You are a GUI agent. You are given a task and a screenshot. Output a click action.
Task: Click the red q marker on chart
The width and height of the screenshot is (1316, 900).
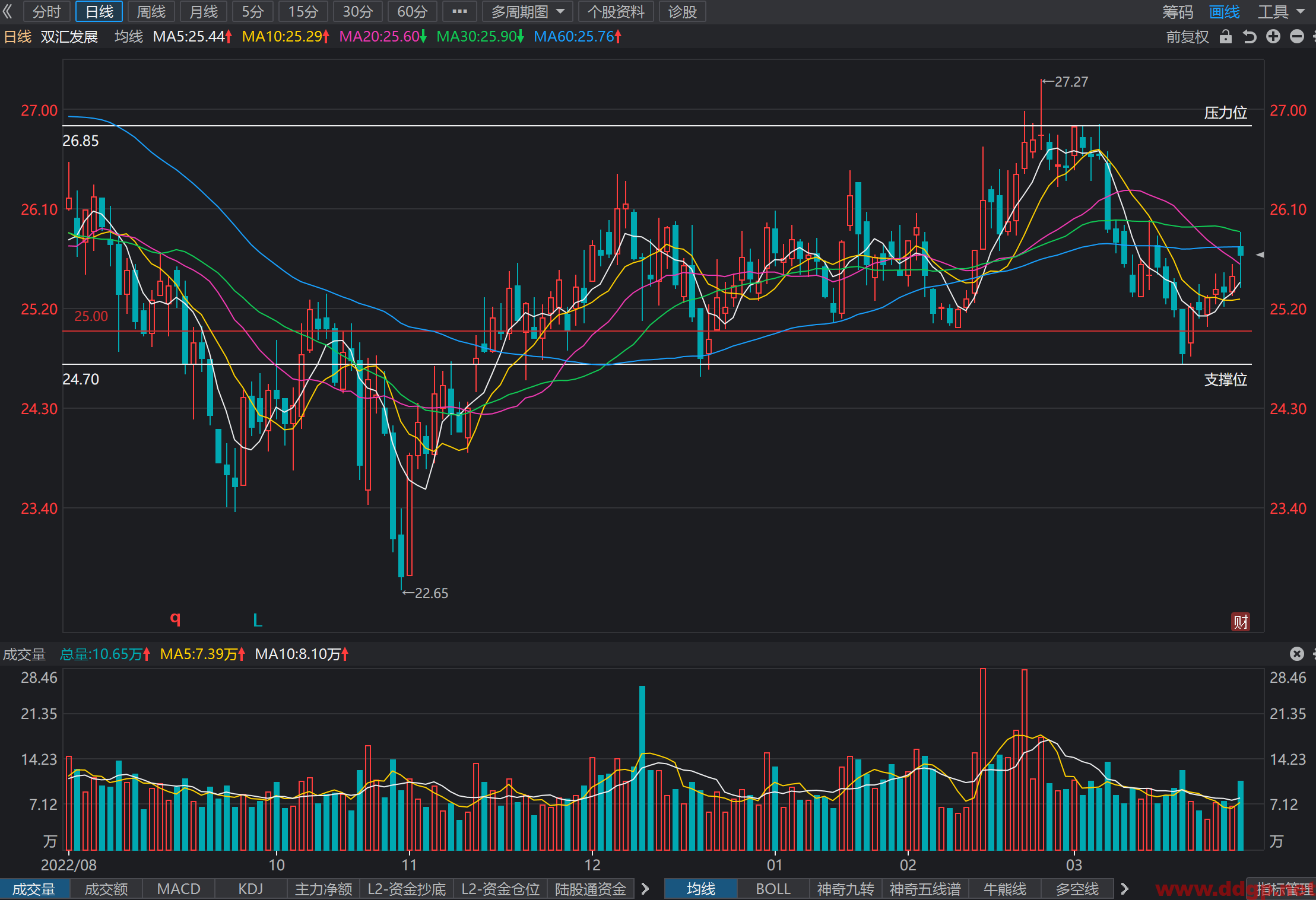(x=175, y=619)
